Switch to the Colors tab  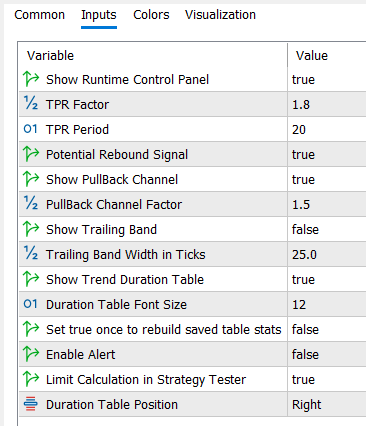[x=151, y=15]
